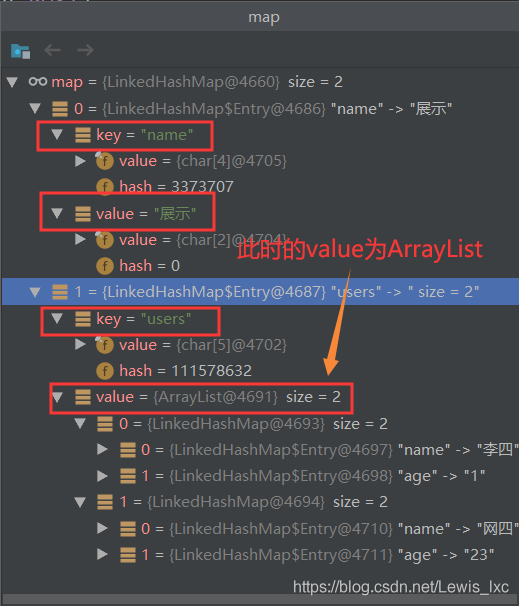
Task: Collapse the root map LinkedHashMap@4660 node
Action: pyautogui.click(x=12, y=82)
